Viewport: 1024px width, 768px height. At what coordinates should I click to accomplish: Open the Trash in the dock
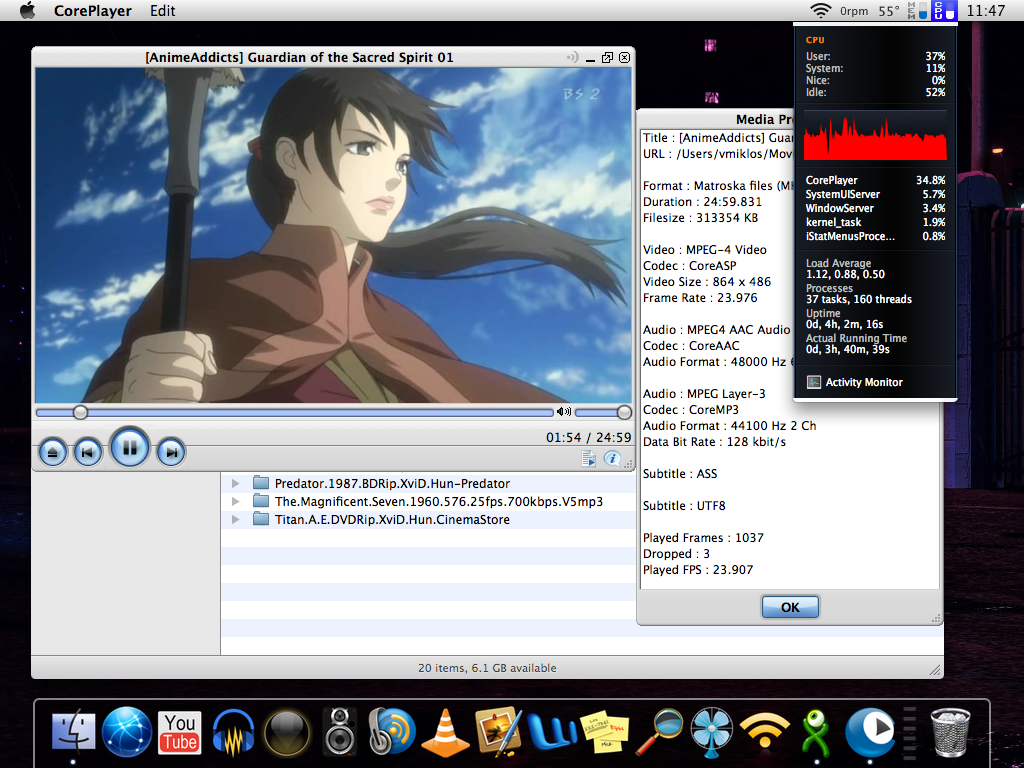(950, 732)
